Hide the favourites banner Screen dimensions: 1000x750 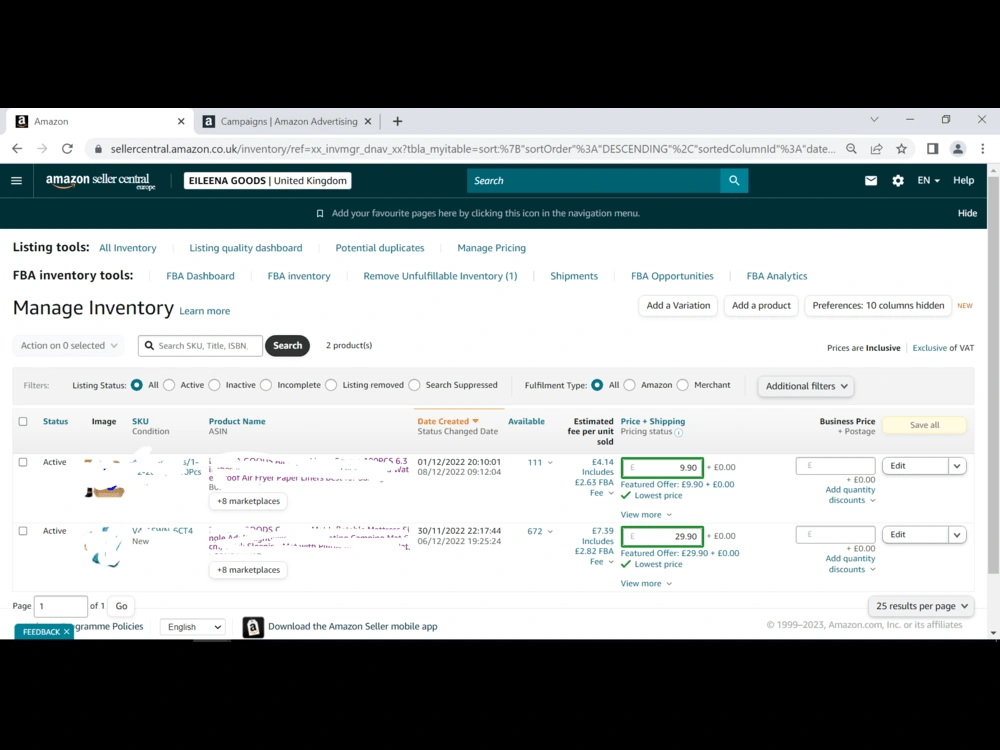click(967, 214)
